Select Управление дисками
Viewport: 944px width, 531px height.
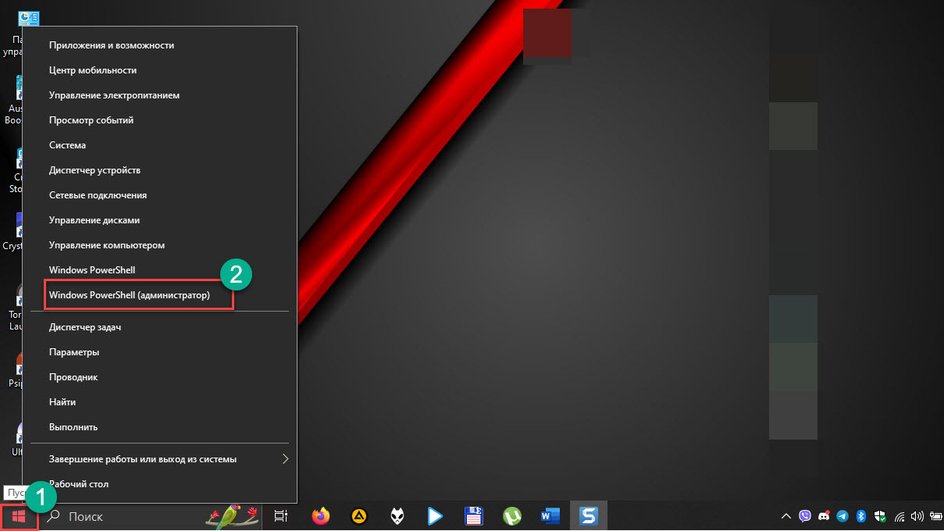(x=160, y=220)
